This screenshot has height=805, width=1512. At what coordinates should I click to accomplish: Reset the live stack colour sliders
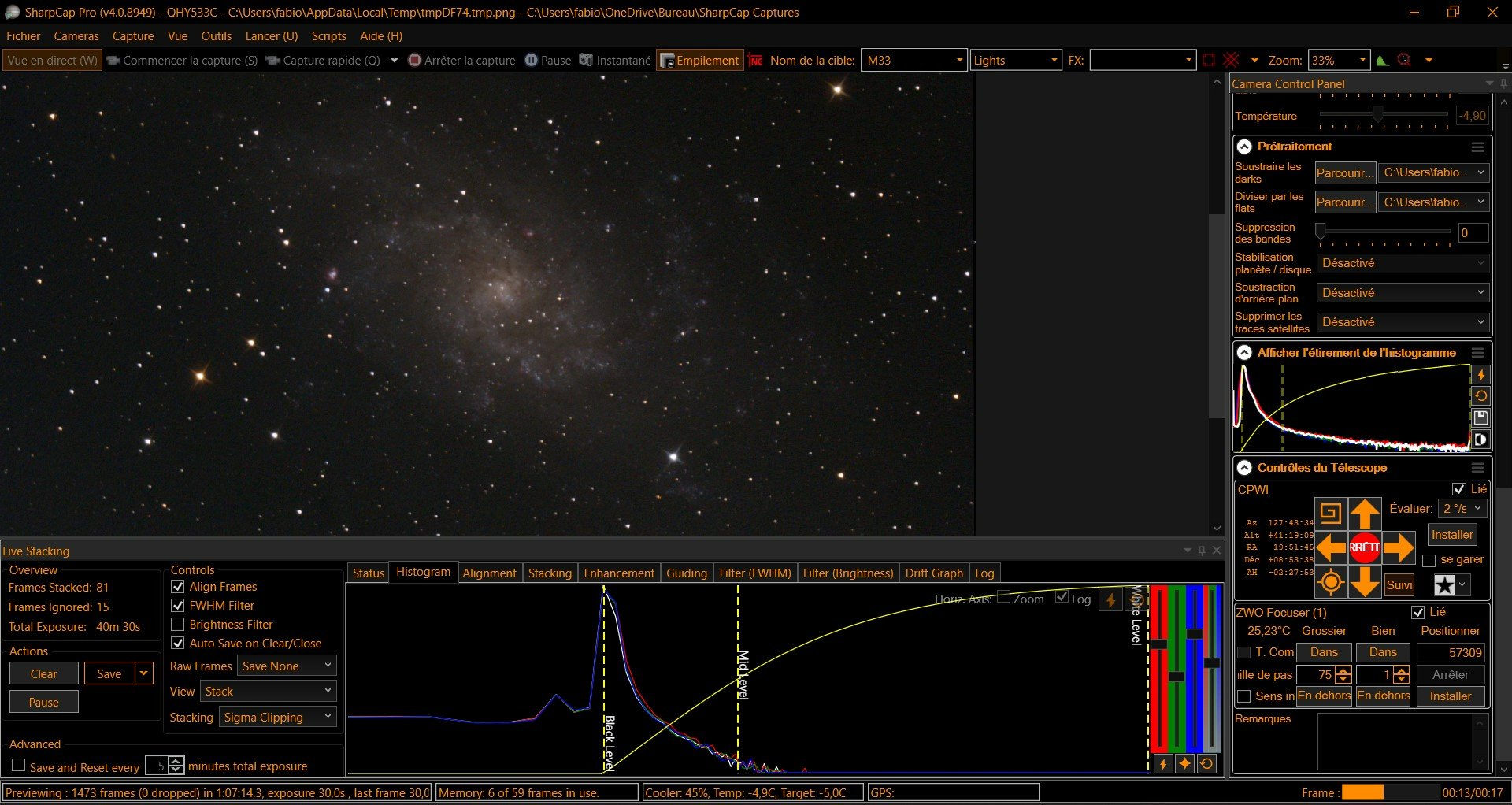[x=1206, y=763]
